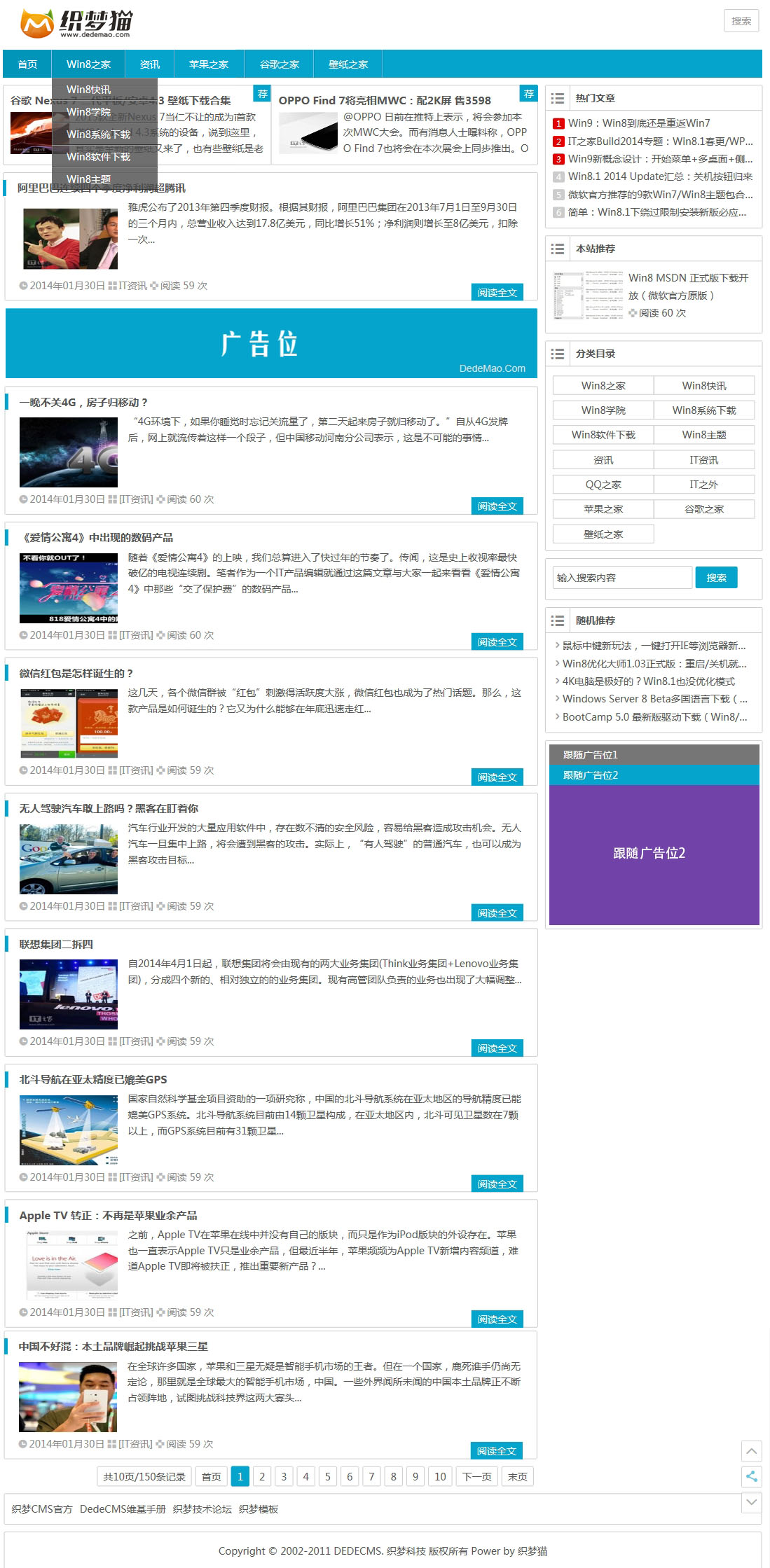Click the blue 广告位 banner
This screenshot has width=770, height=1568.
(271, 343)
